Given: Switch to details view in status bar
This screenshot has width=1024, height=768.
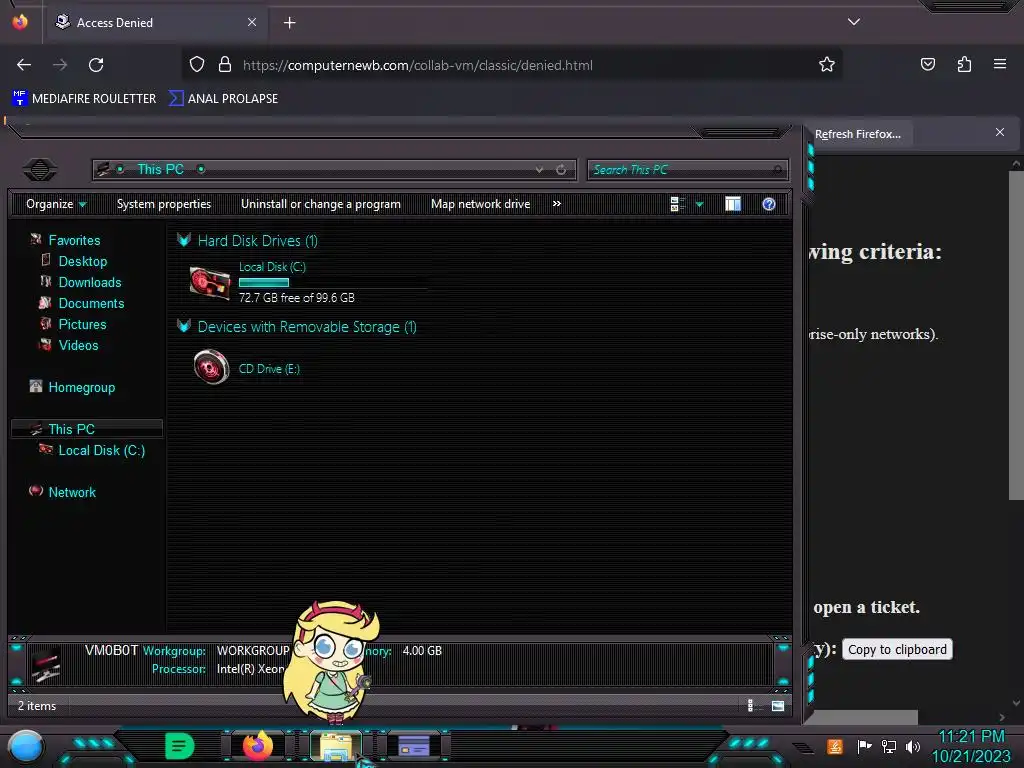Looking at the screenshot, I should [751, 705].
